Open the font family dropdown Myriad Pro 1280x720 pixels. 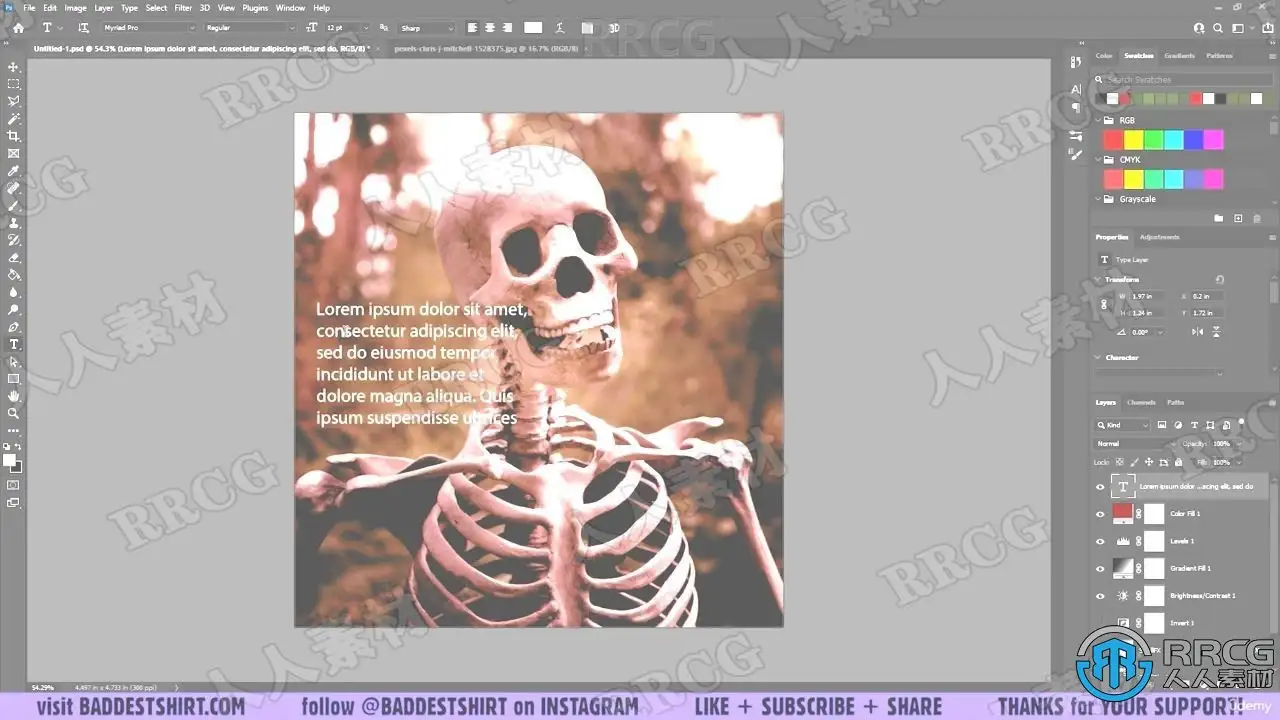coord(149,28)
